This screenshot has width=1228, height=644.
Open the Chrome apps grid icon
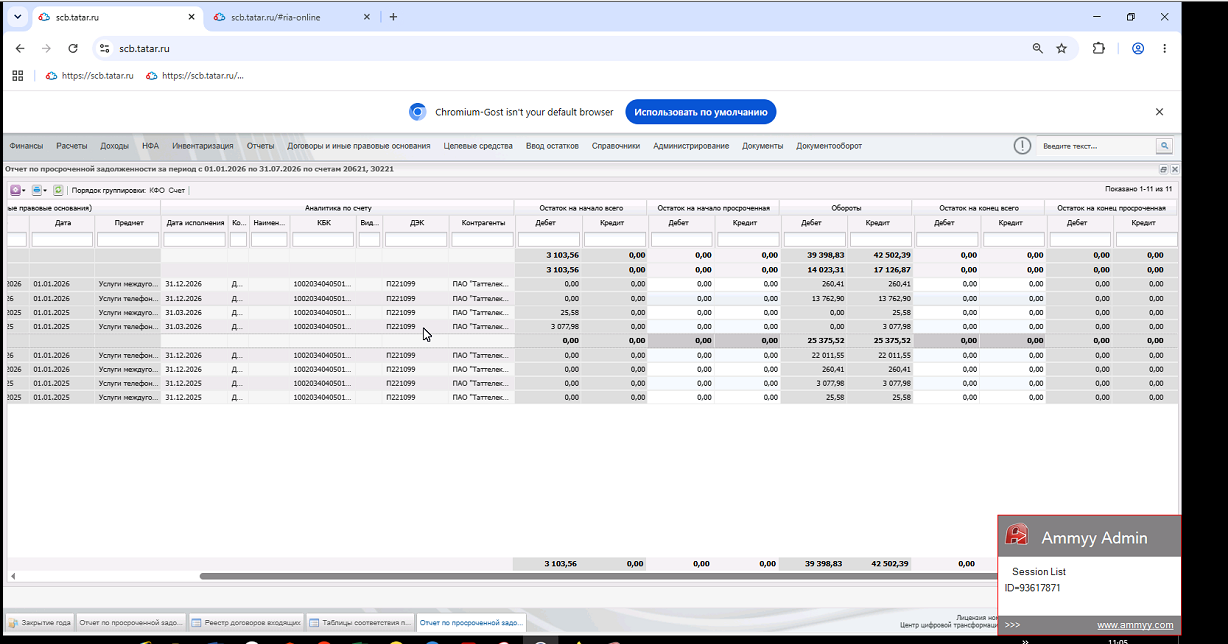pyautogui.click(x=17, y=75)
